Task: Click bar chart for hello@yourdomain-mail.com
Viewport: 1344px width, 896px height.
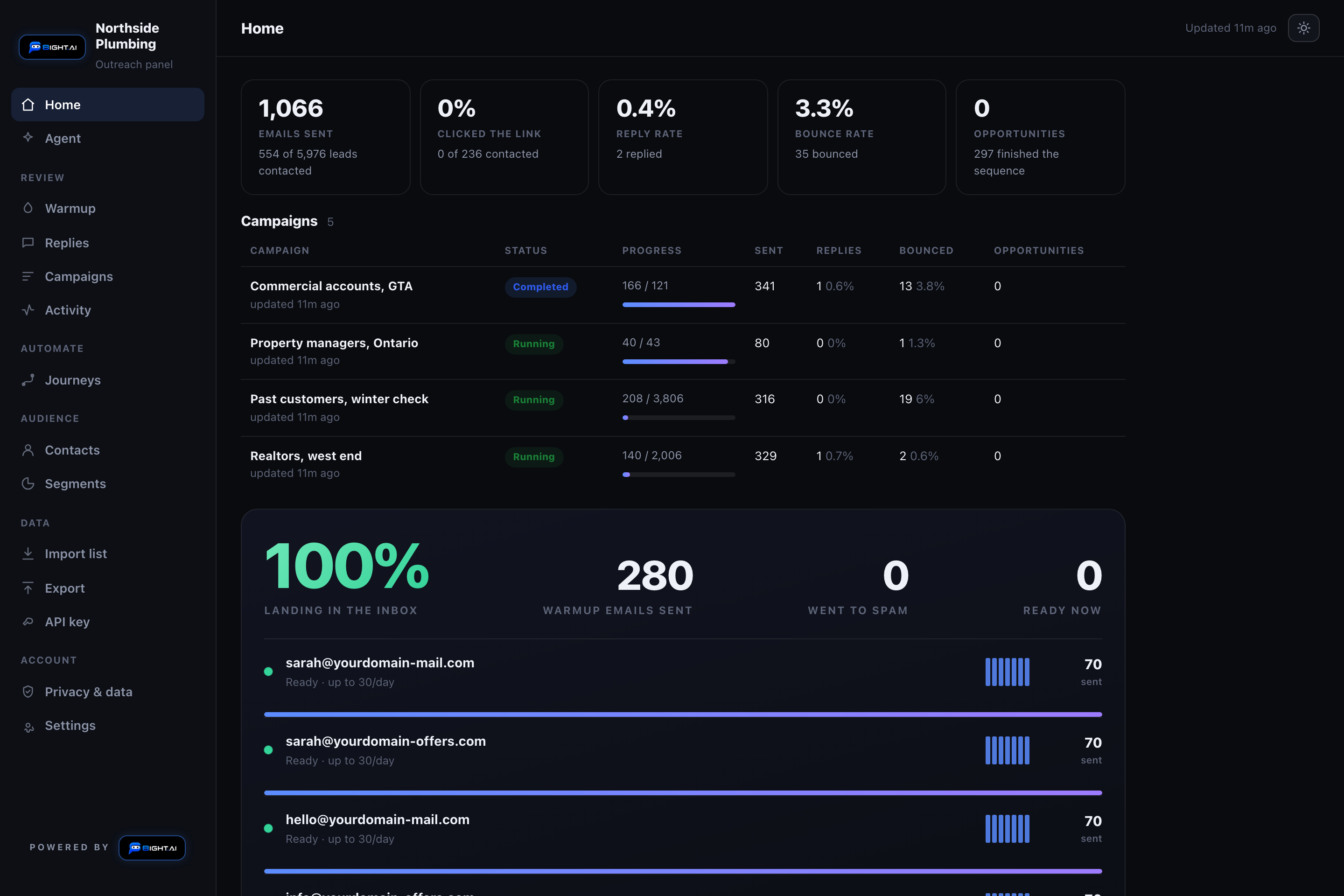Action: 1007,829
